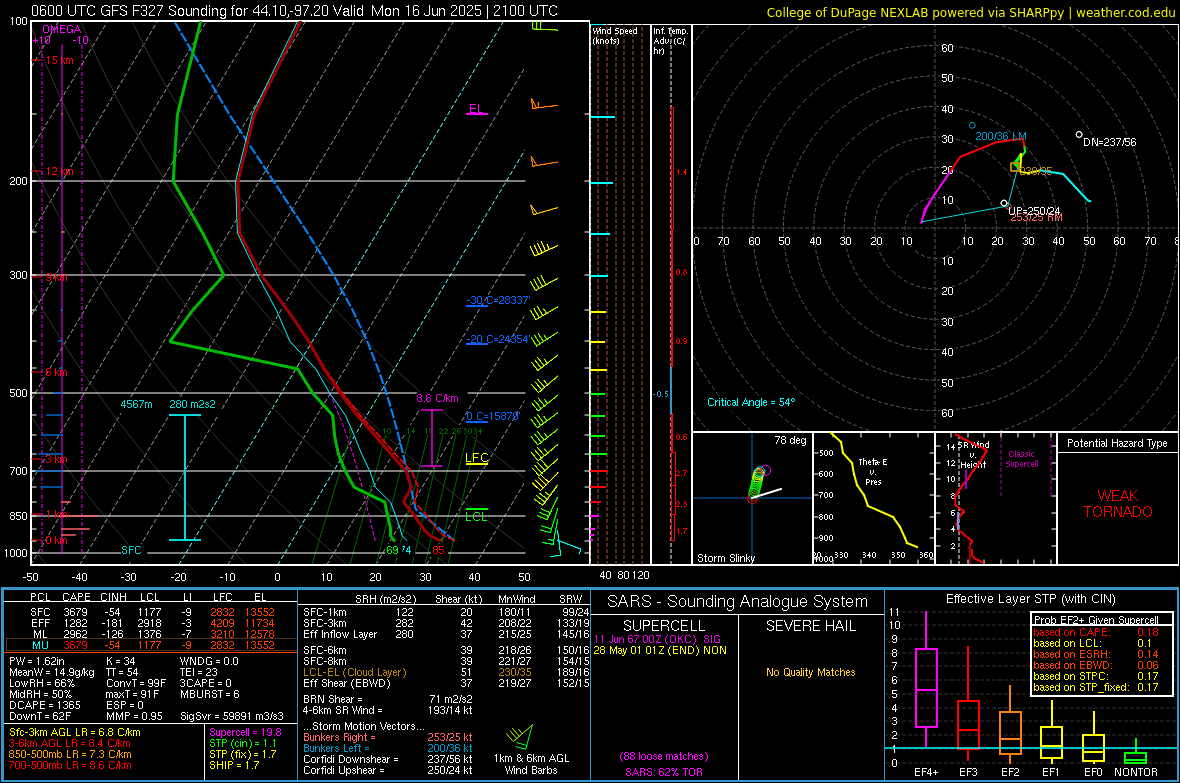
Task: Click the 'SARS - Sounding Analogue System' heading
Action: (738, 602)
